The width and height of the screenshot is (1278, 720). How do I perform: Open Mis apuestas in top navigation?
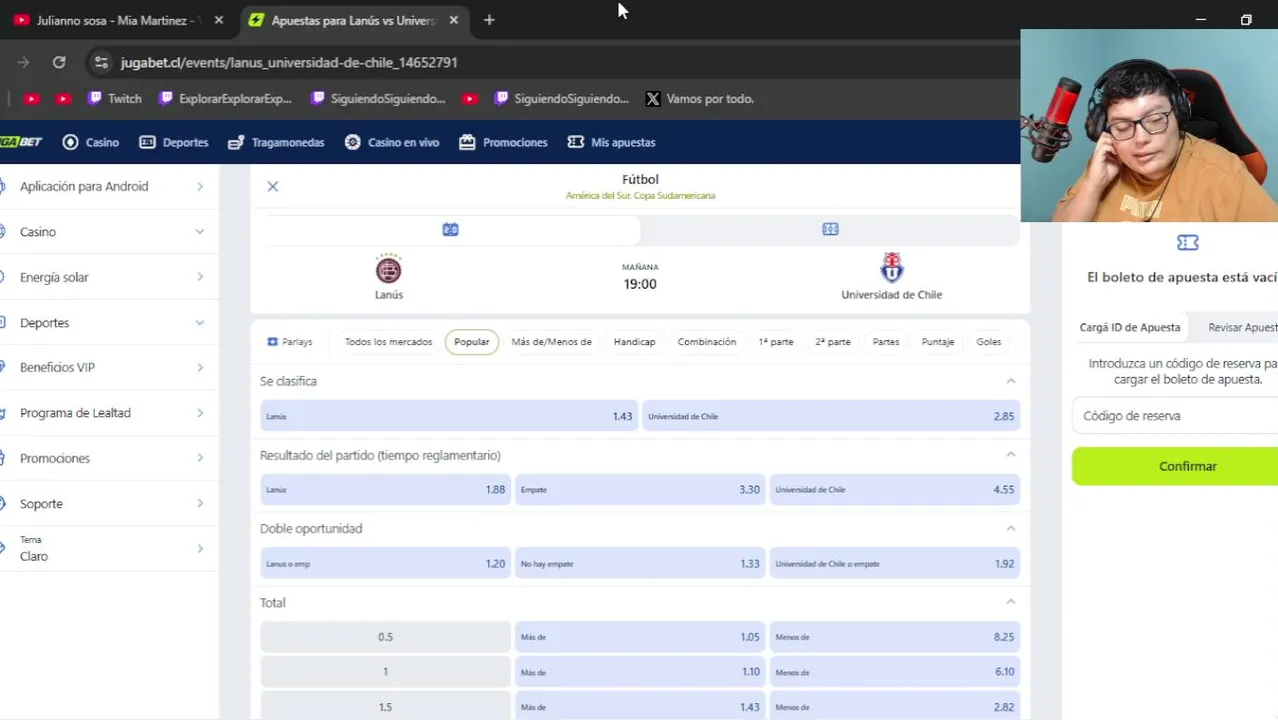click(x=611, y=142)
